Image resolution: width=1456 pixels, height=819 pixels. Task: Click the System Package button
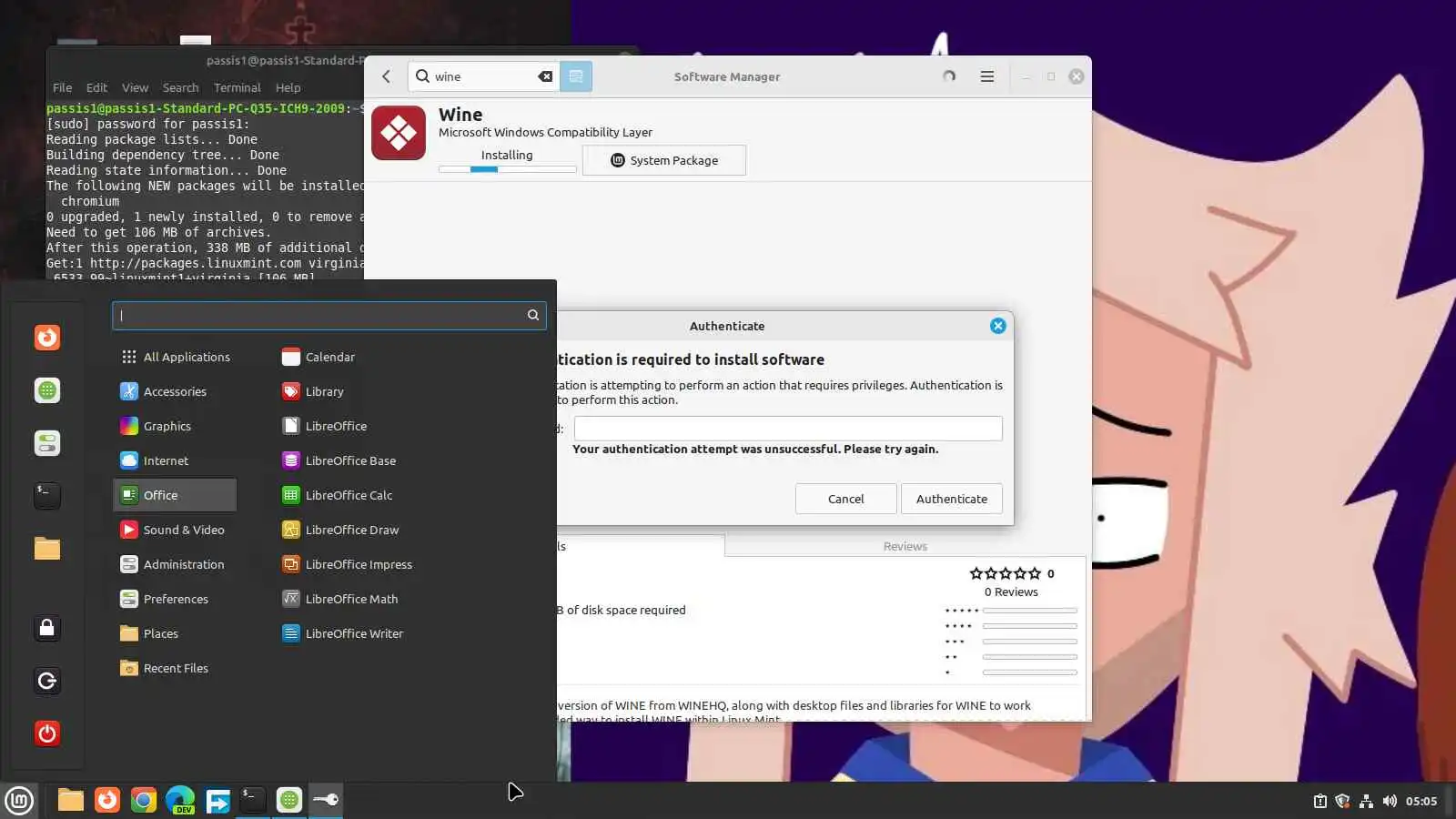[664, 160]
